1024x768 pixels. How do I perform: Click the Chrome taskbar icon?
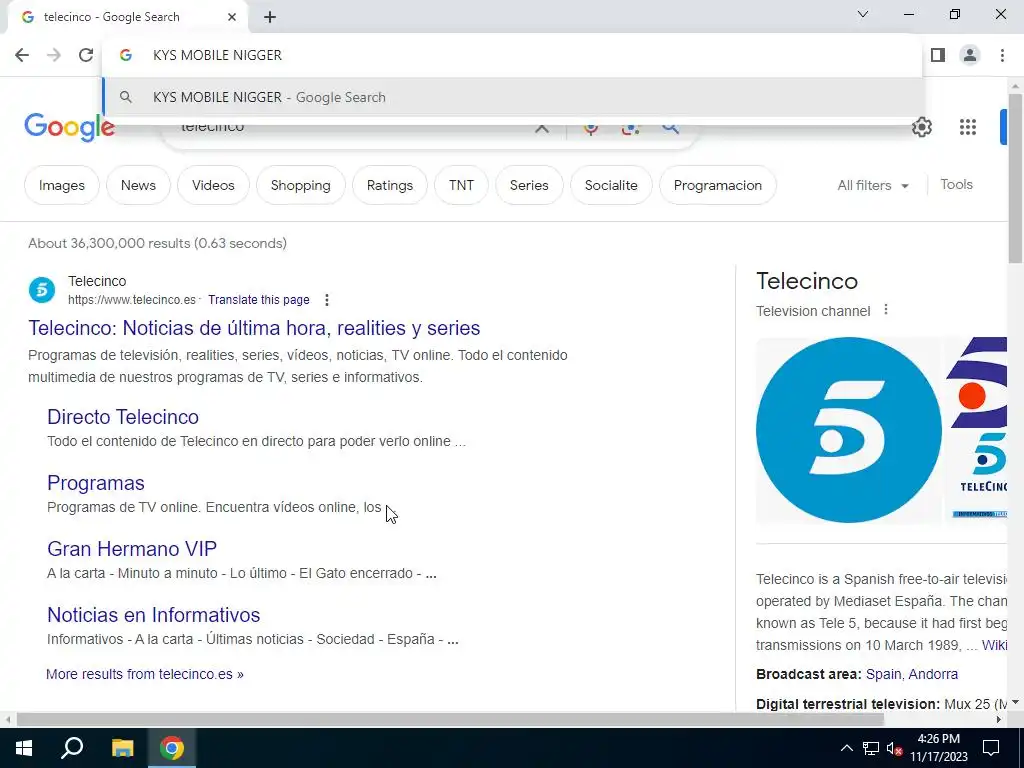click(172, 748)
